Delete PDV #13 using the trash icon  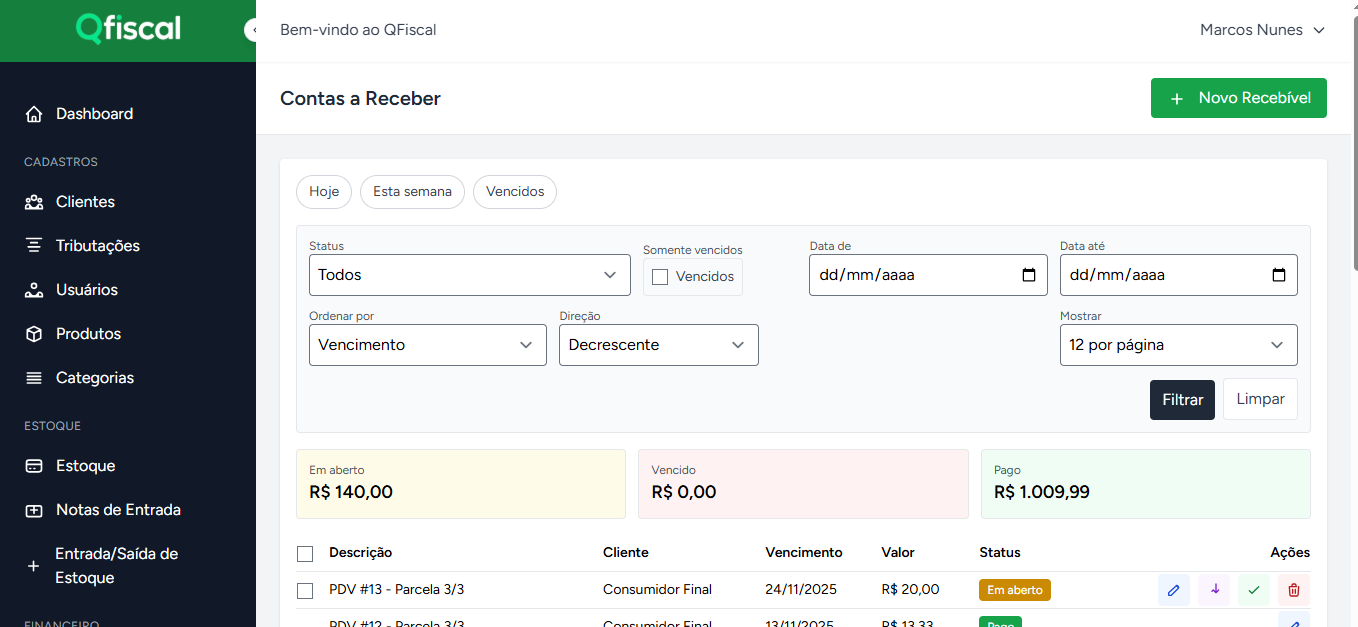pyautogui.click(x=1294, y=590)
